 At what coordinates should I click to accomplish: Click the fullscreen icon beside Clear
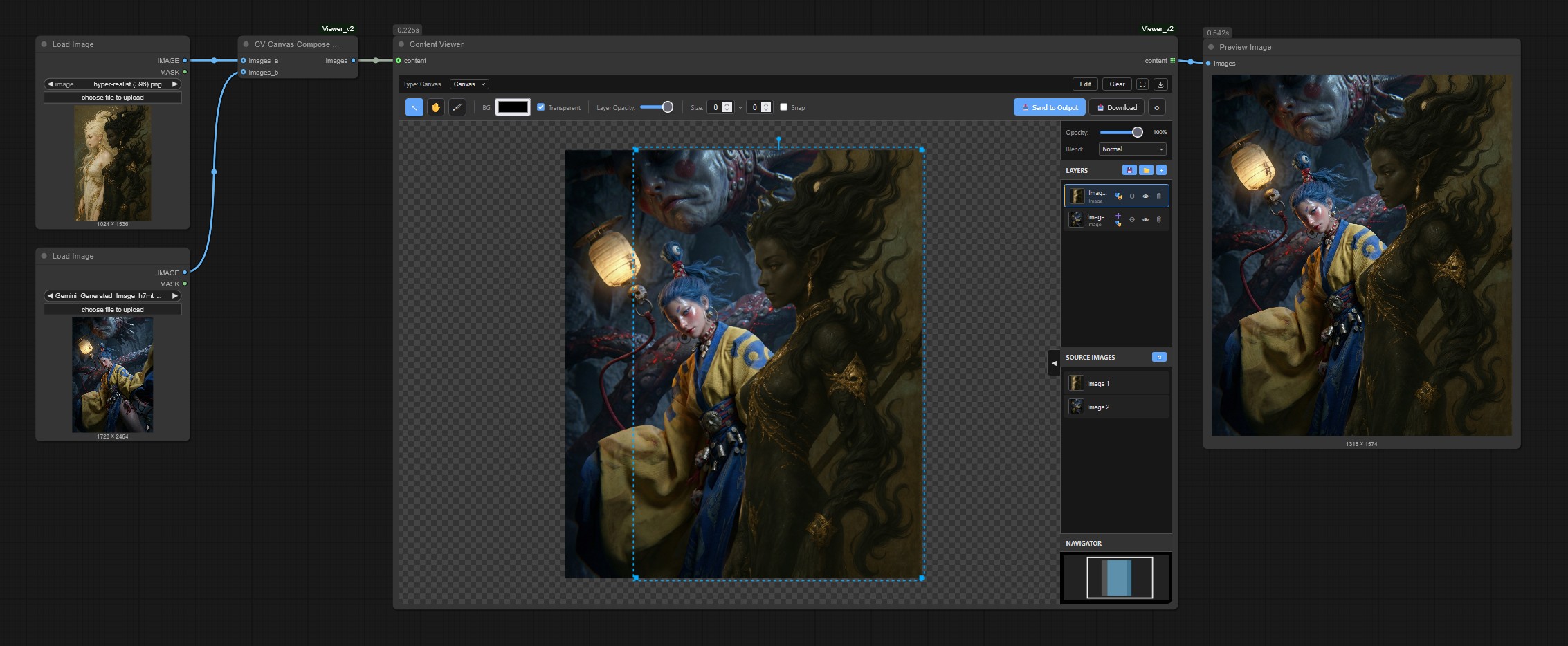(1142, 84)
